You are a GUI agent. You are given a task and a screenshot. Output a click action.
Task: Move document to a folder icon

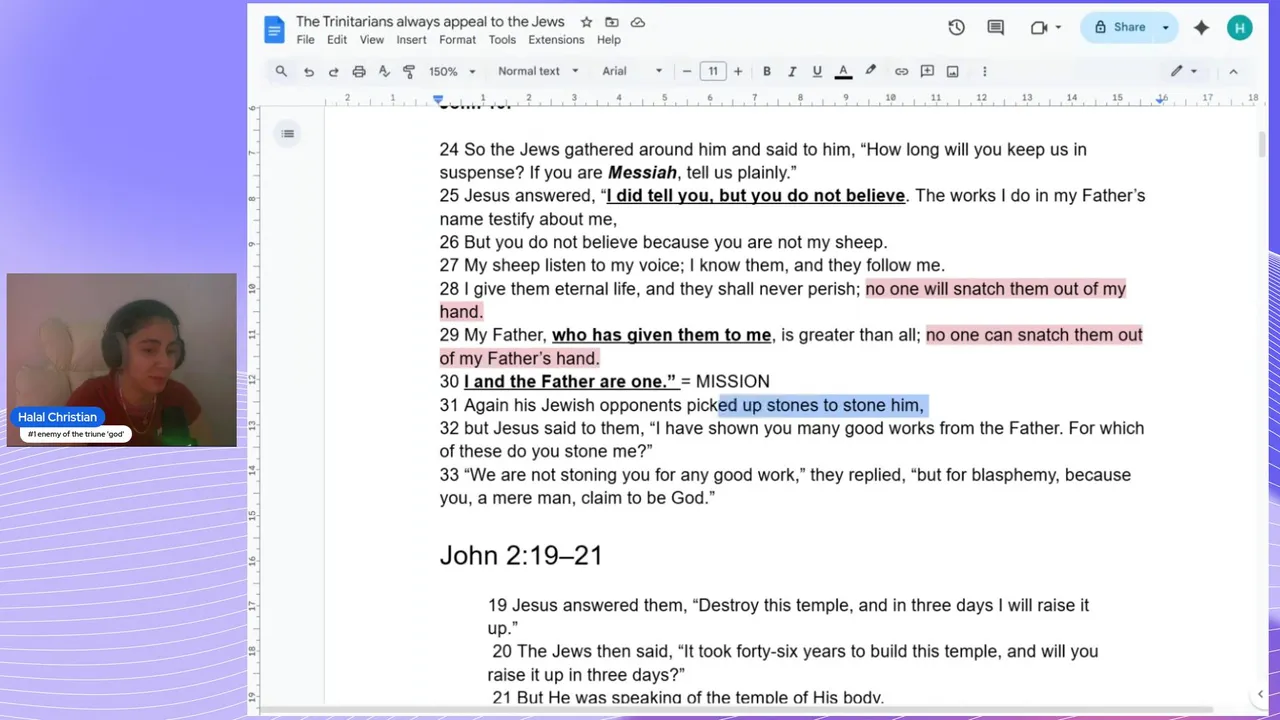pos(612,22)
